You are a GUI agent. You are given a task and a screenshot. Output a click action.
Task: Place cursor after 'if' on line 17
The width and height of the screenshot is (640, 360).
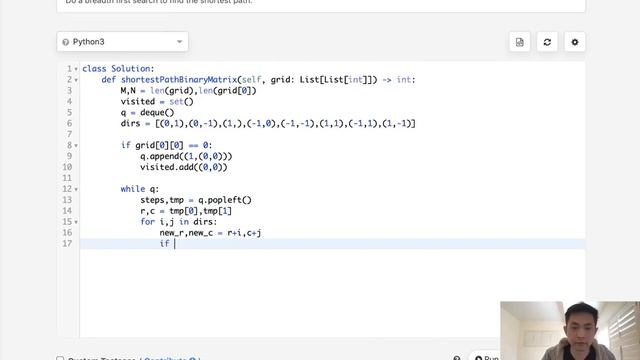[x=174, y=244]
